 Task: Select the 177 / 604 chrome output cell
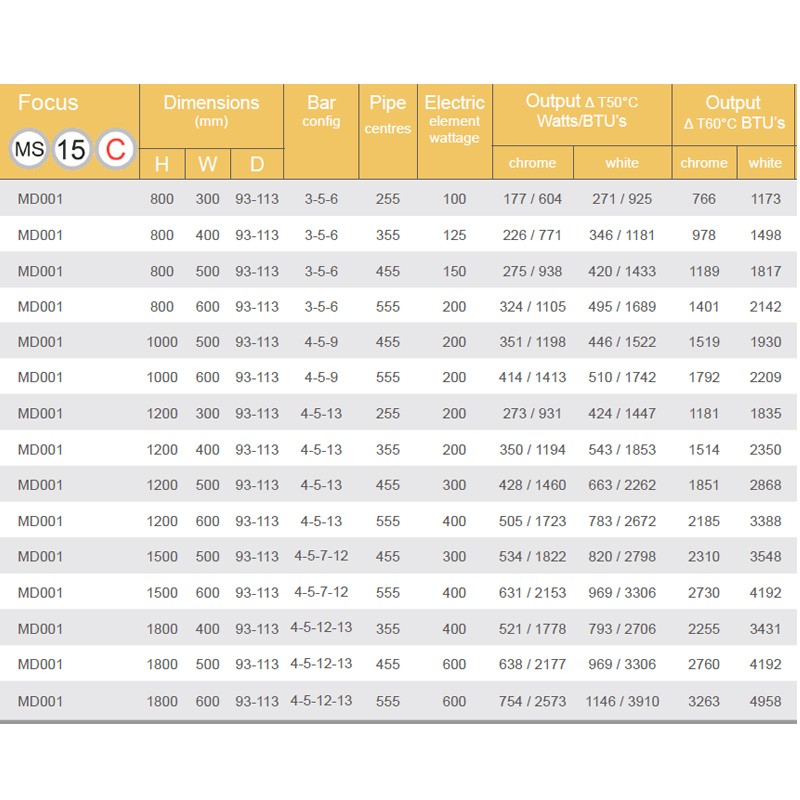pos(532,198)
